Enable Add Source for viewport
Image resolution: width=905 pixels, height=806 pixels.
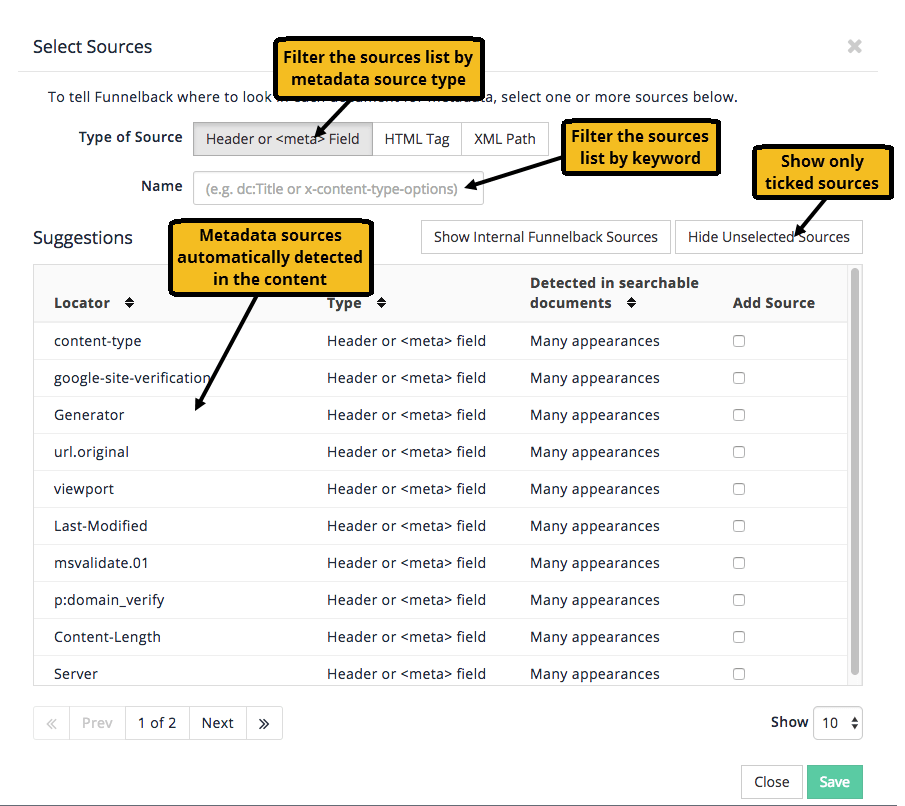click(x=739, y=488)
